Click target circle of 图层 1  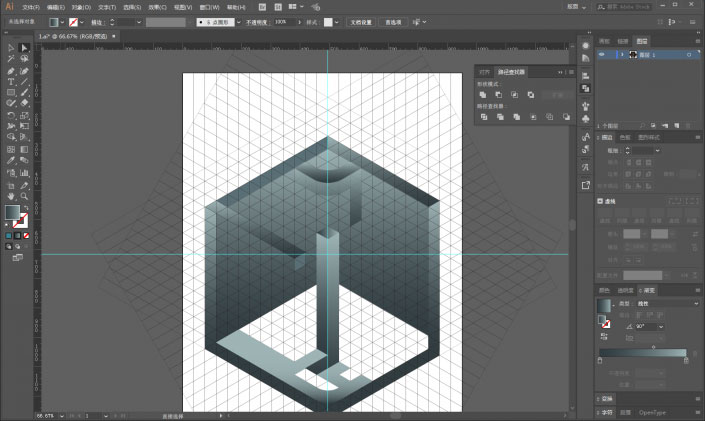[x=689, y=55]
